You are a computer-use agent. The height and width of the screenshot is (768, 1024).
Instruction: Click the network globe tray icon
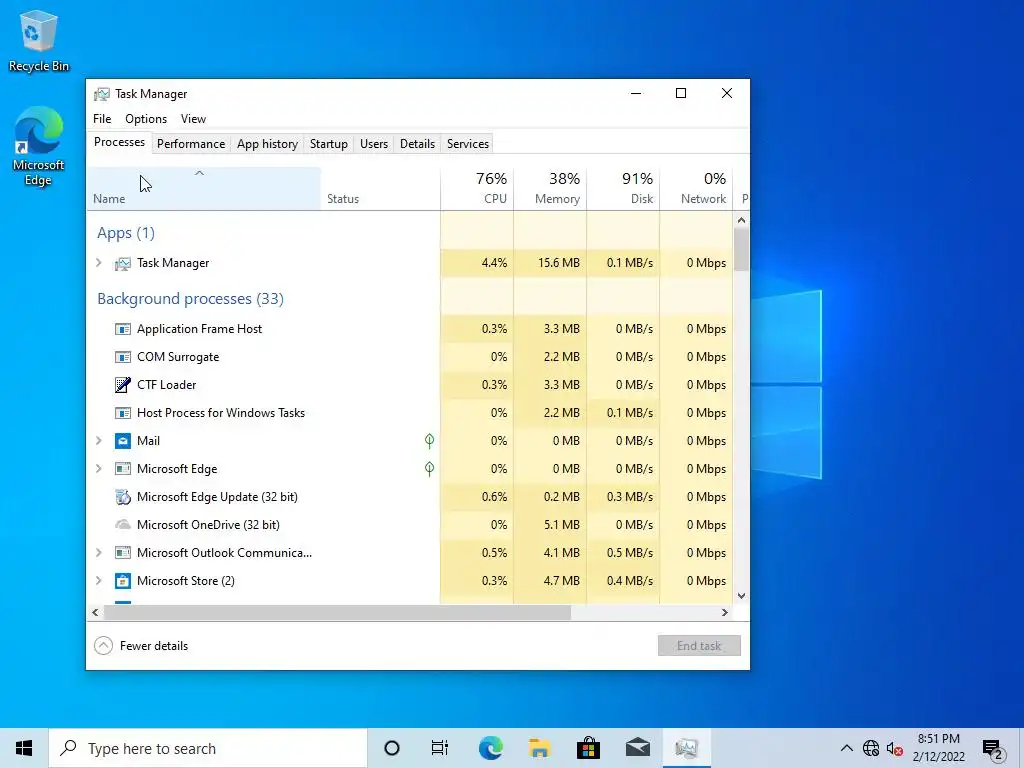[871, 748]
